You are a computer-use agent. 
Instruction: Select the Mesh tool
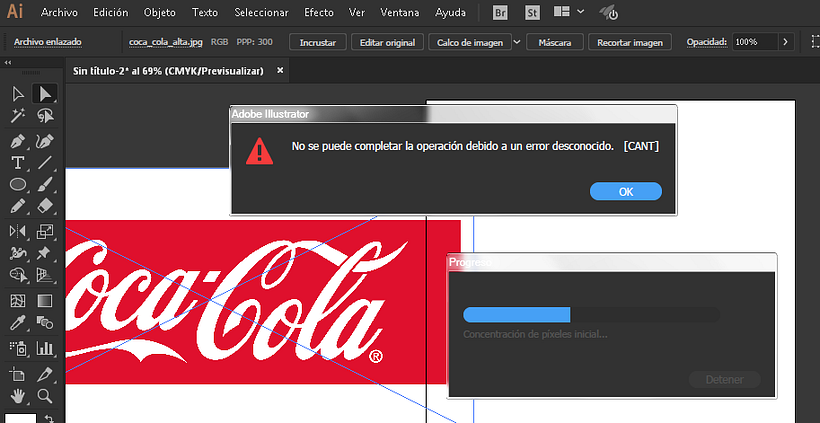pos(18,301)
